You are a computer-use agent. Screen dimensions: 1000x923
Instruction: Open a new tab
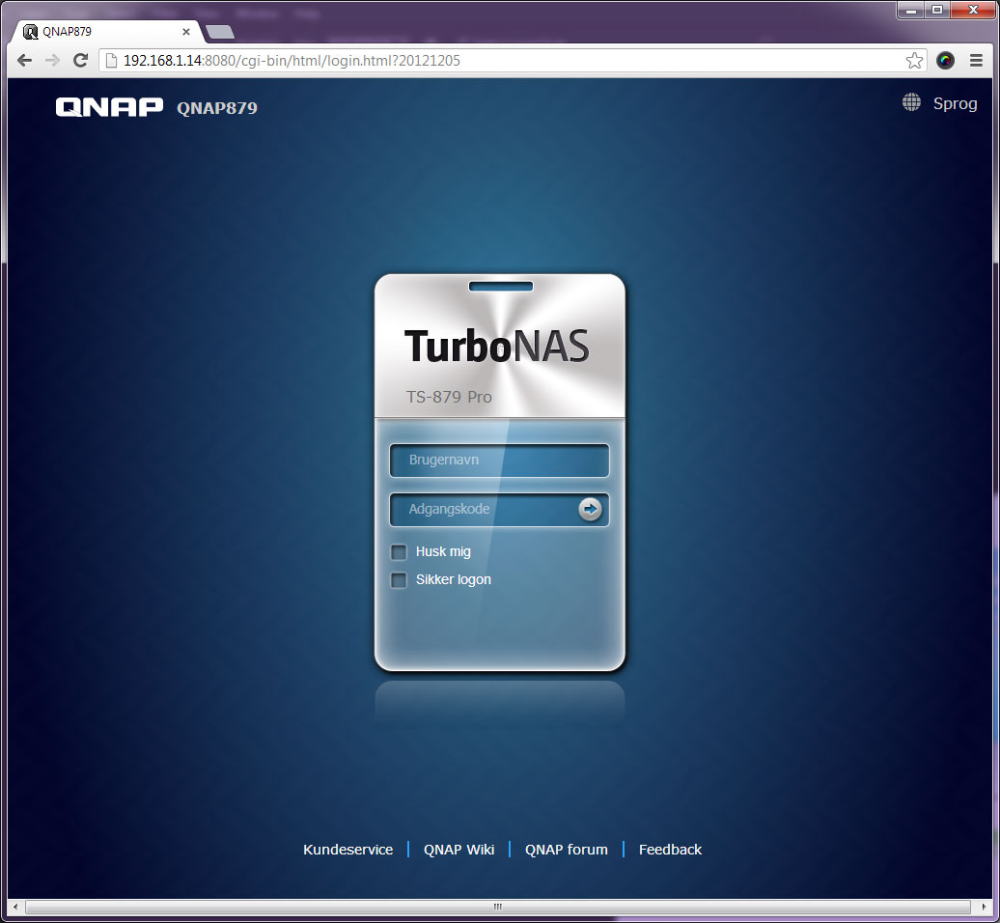click(x=221, y=32)
